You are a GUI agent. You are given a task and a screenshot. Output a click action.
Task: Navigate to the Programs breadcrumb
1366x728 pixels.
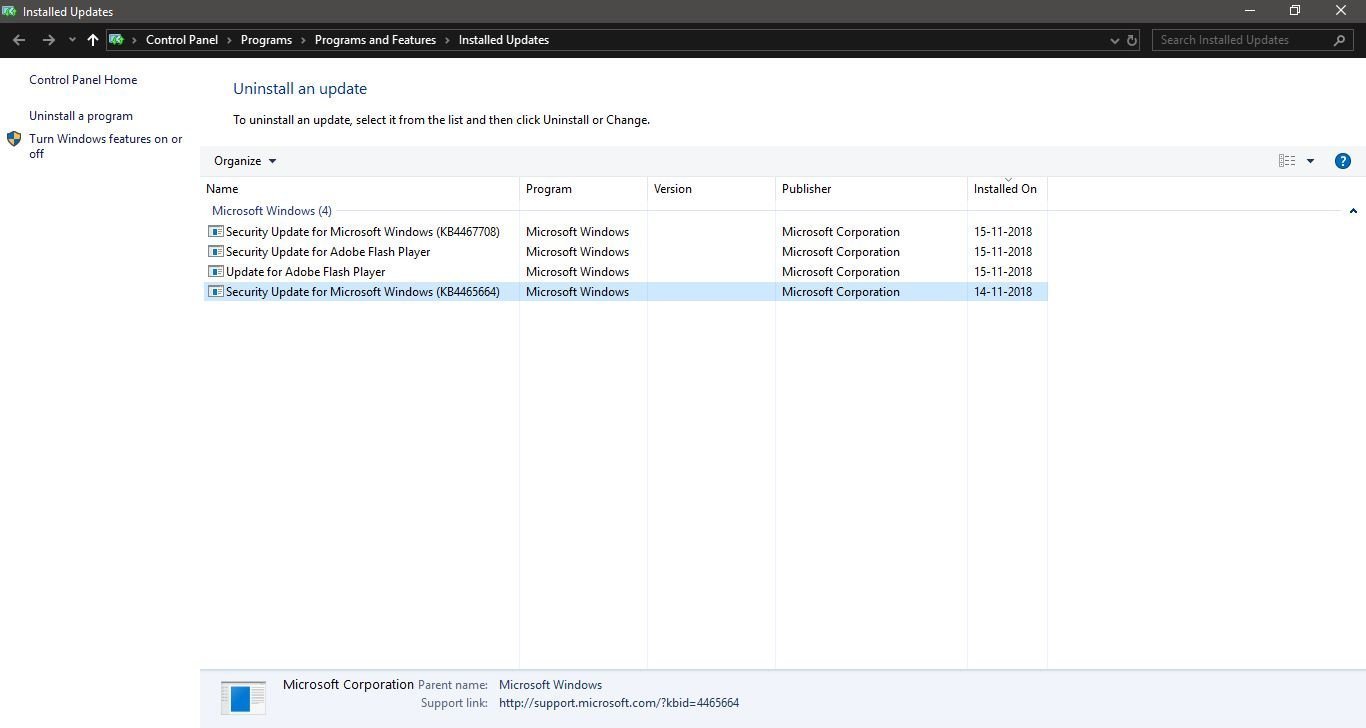[x=266, y=40]
